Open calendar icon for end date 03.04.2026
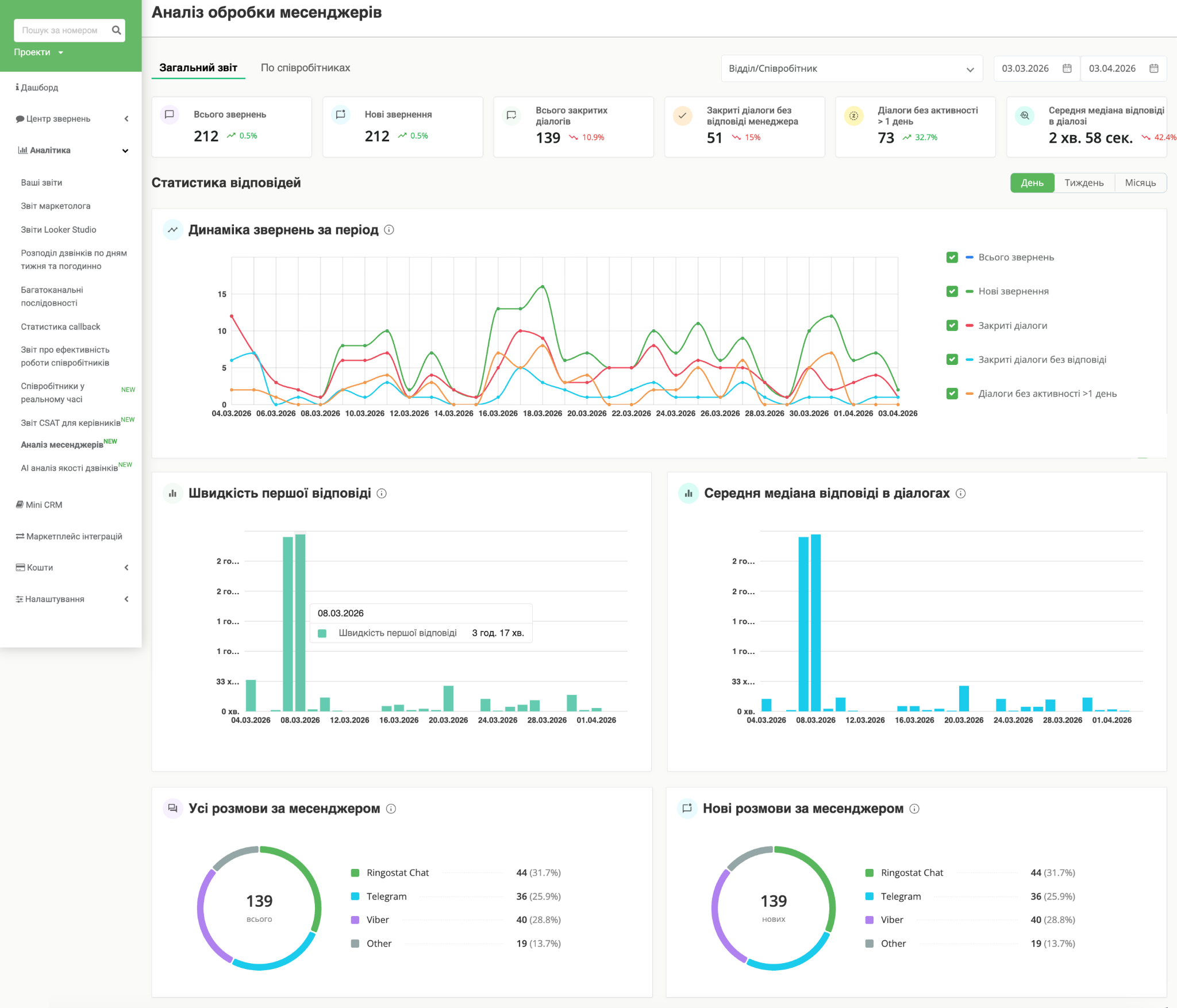The width and height of the screenshot is (1177, 1008). 1153,68
